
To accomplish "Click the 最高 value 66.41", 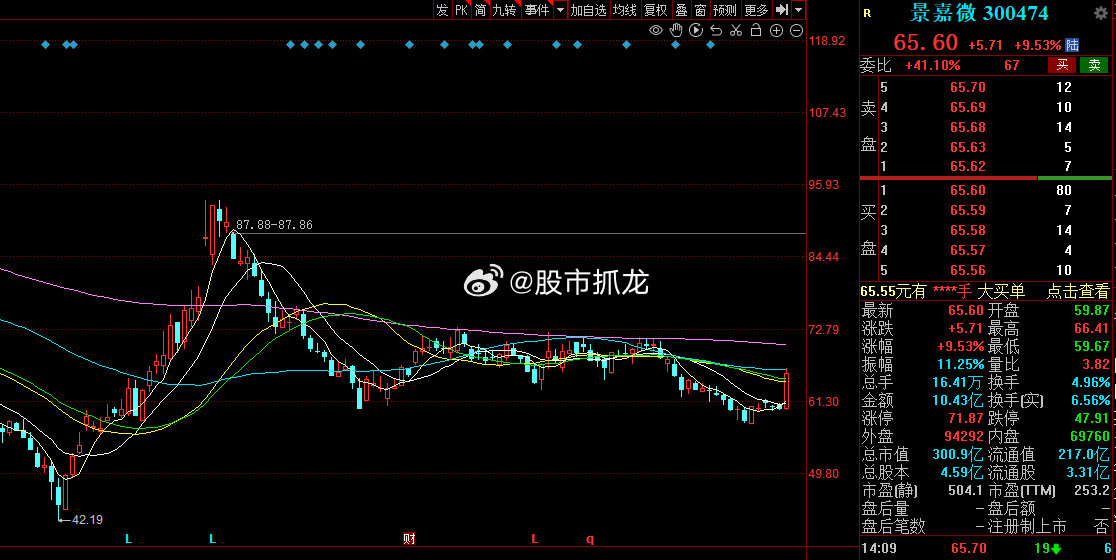I will tap(1092, 329).
